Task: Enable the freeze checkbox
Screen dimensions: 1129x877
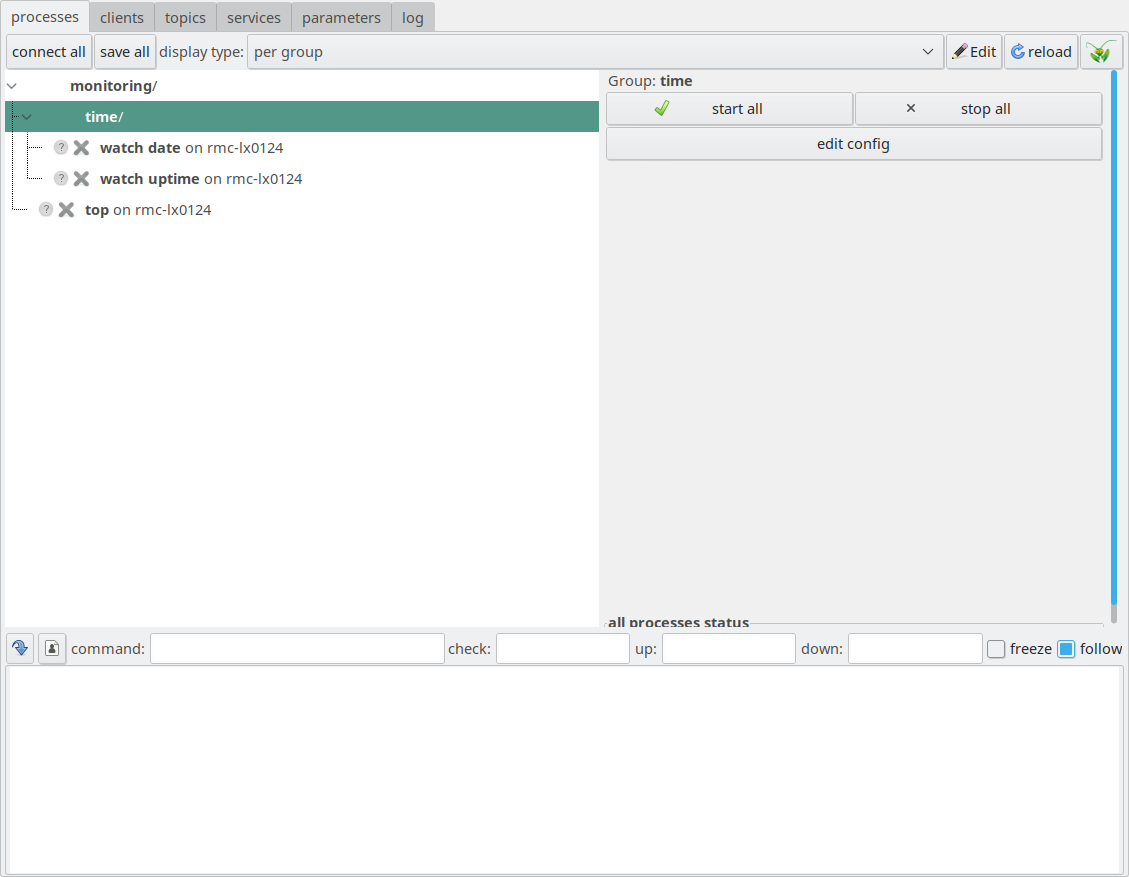Action: point(996,649)
